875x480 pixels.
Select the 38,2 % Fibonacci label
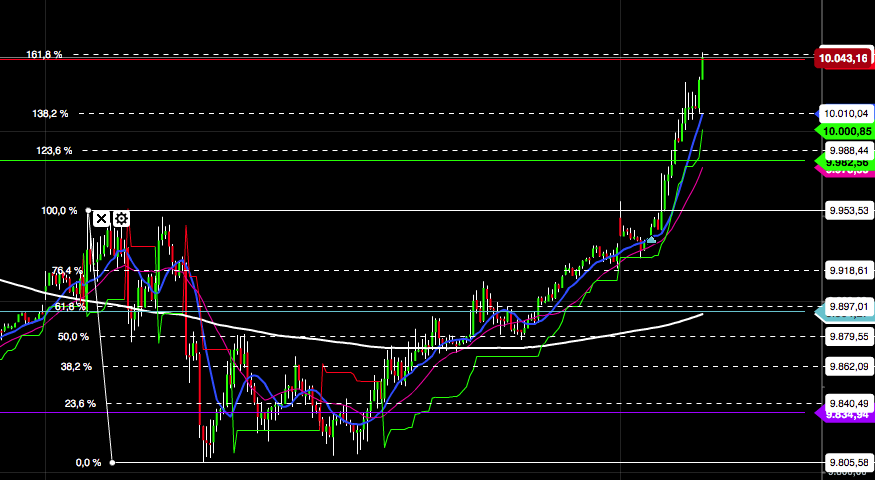tap(76, 367)
